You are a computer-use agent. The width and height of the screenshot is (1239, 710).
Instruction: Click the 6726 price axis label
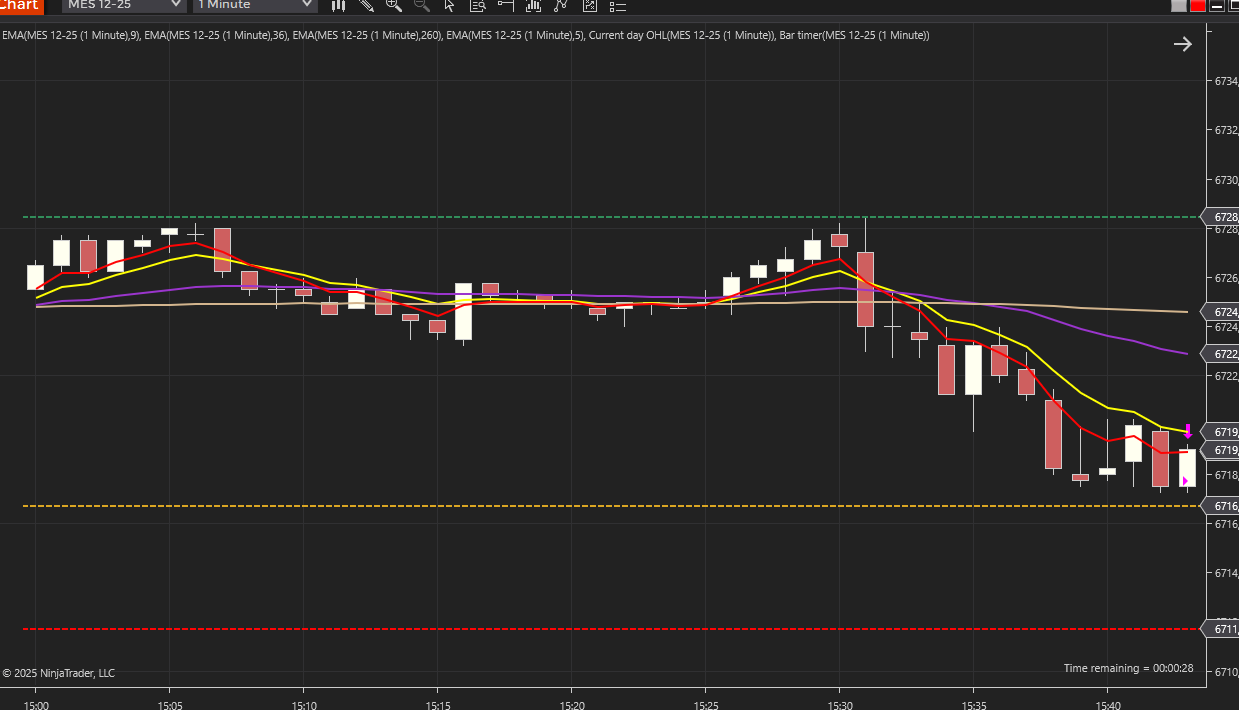pos(1226,278)
